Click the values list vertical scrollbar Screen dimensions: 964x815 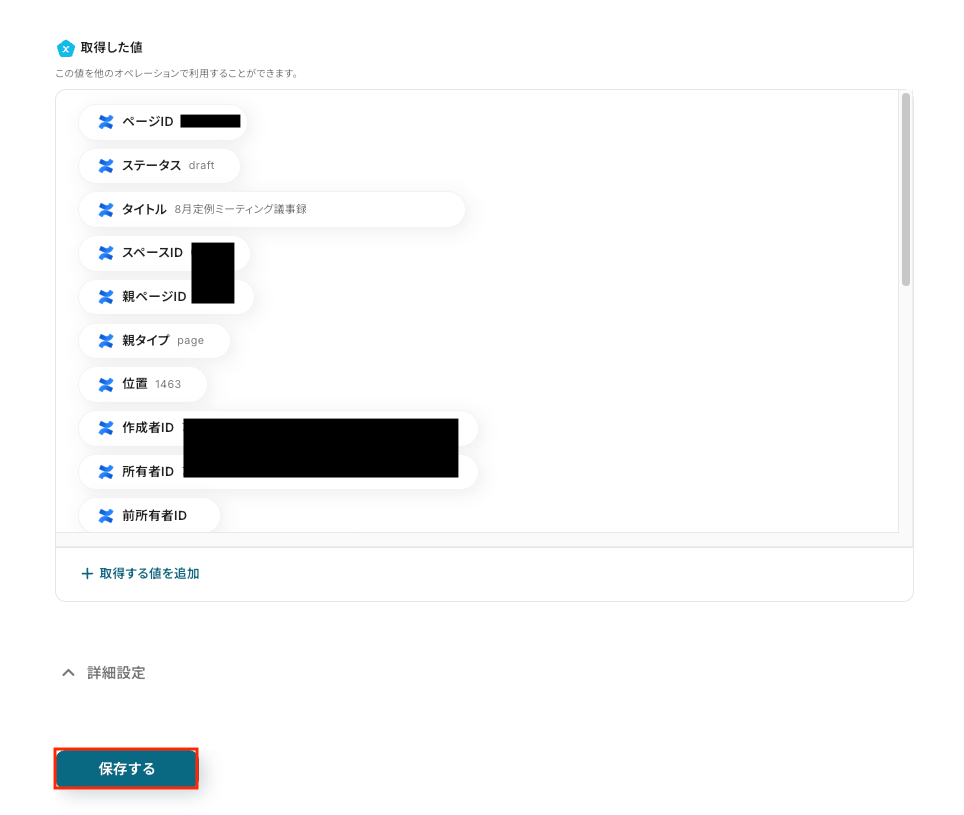tap(905, 189)
